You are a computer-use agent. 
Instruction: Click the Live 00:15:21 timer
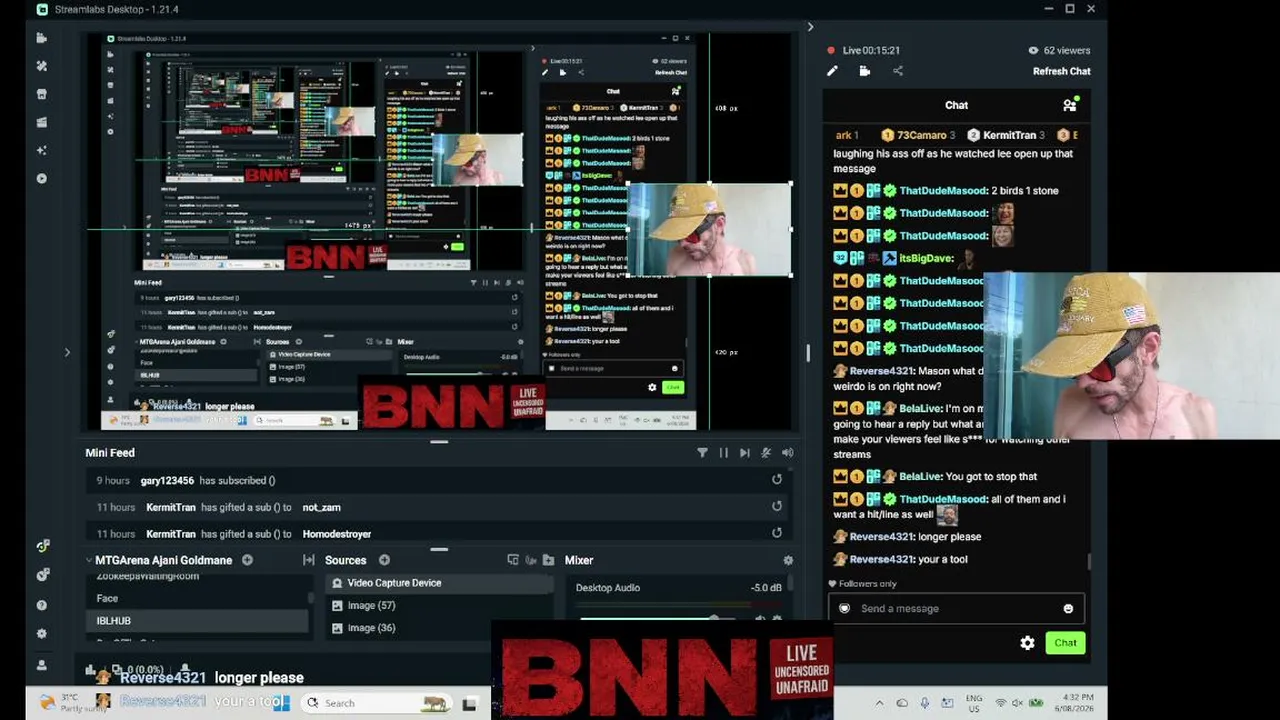pyautogui.click(x=871, y=50)
